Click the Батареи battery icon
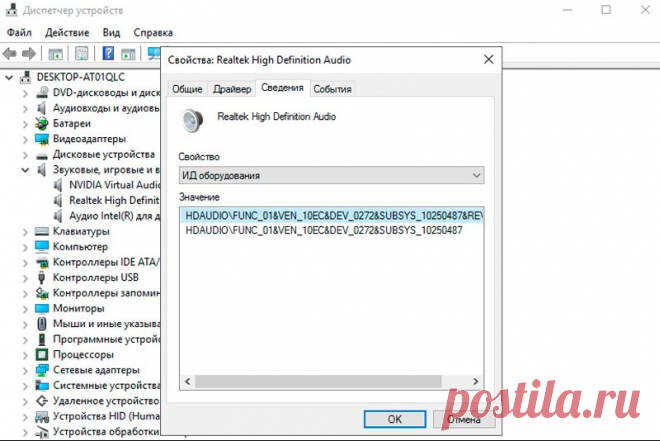This screenshot has width=660, height=441. pyautogui.click(x=42, y=123)
